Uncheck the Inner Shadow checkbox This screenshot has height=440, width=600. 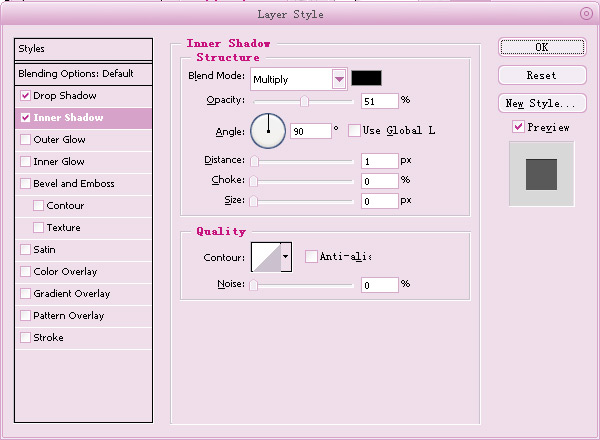pos(25,117)
